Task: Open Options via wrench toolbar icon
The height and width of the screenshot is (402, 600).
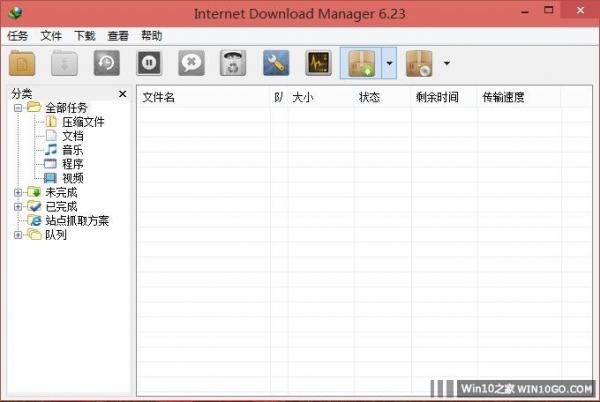Action: 276,63
